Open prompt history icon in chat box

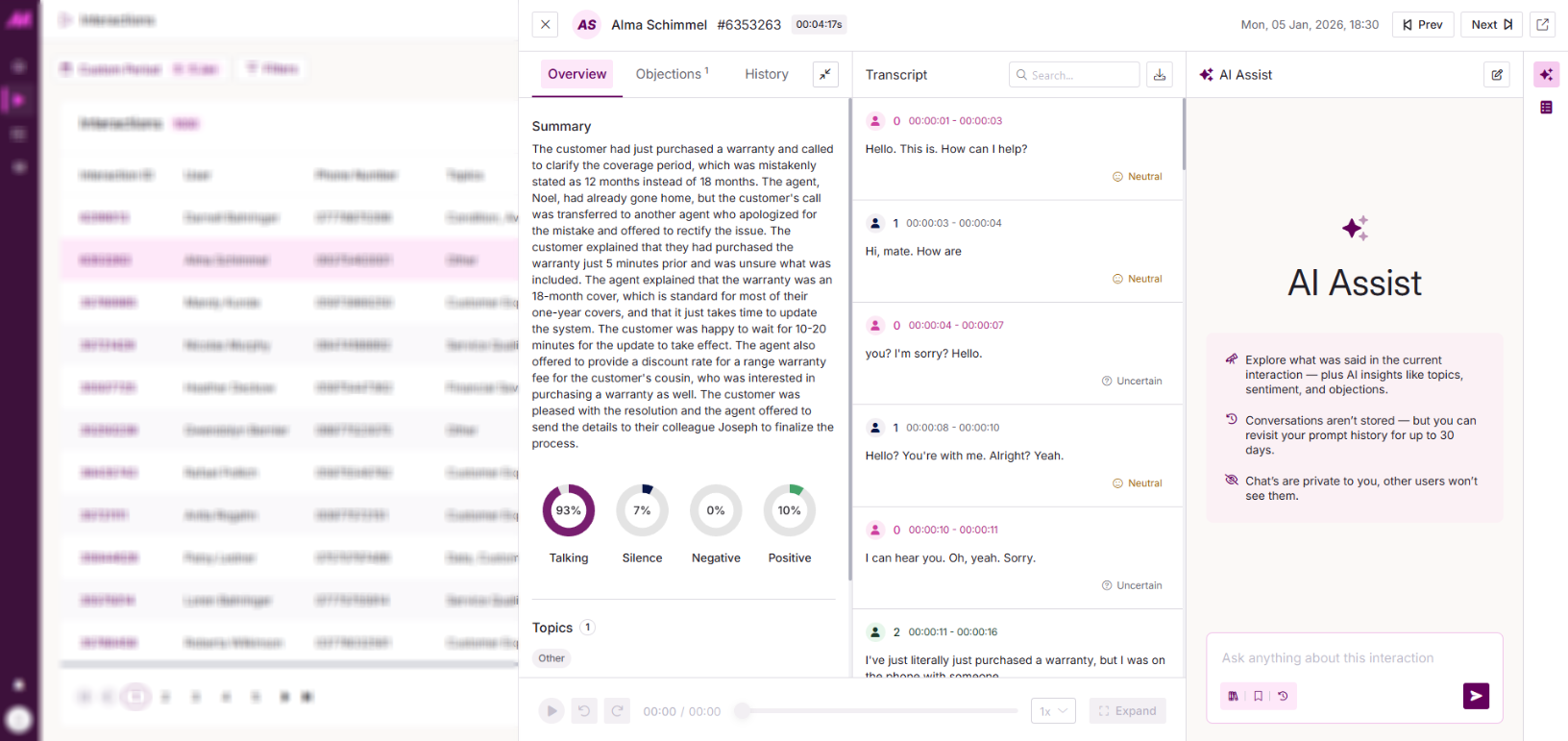click(1283, 696)
